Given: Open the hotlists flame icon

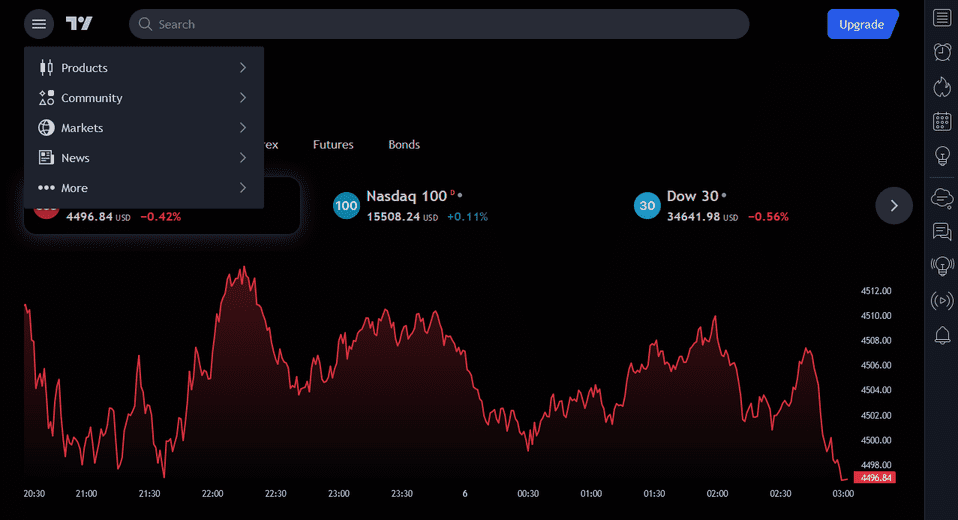Looking at the screenshot, I should (x=941, y=87).
